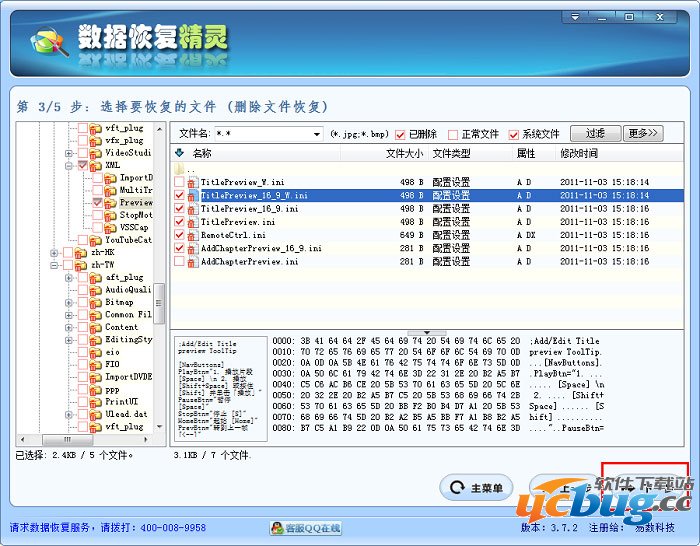
Task: Click file icon of RemoteCtrl.ini
Action: [192, 235]
